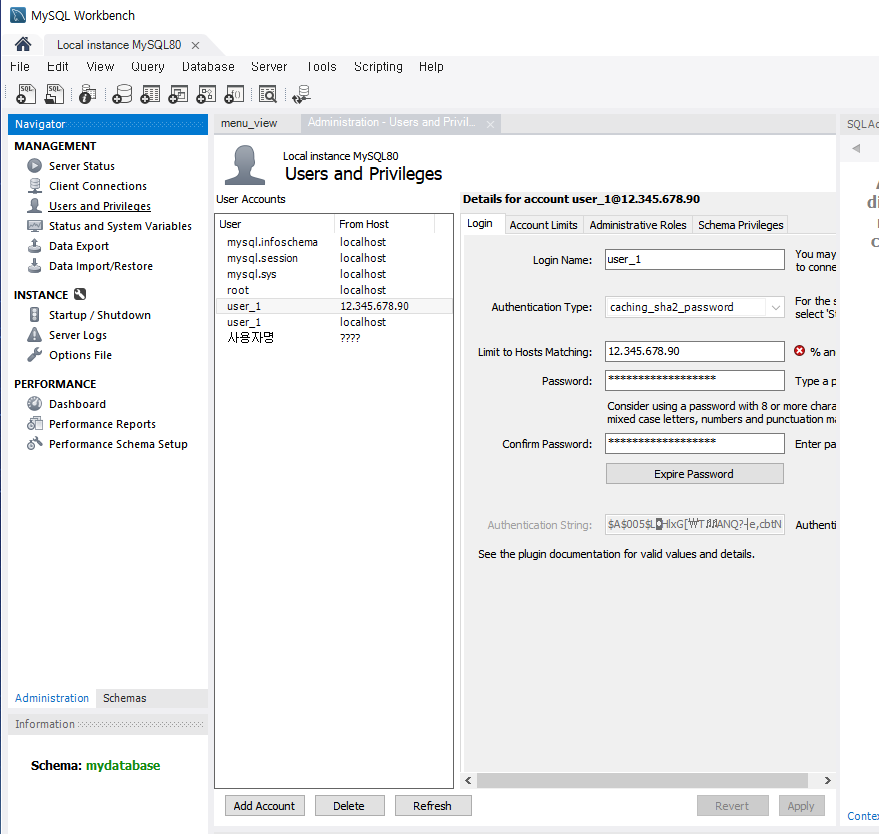Search table data toolbar icon
Image resolution: width=879 pixels, height=834 pixels.
tap(268, 94)
